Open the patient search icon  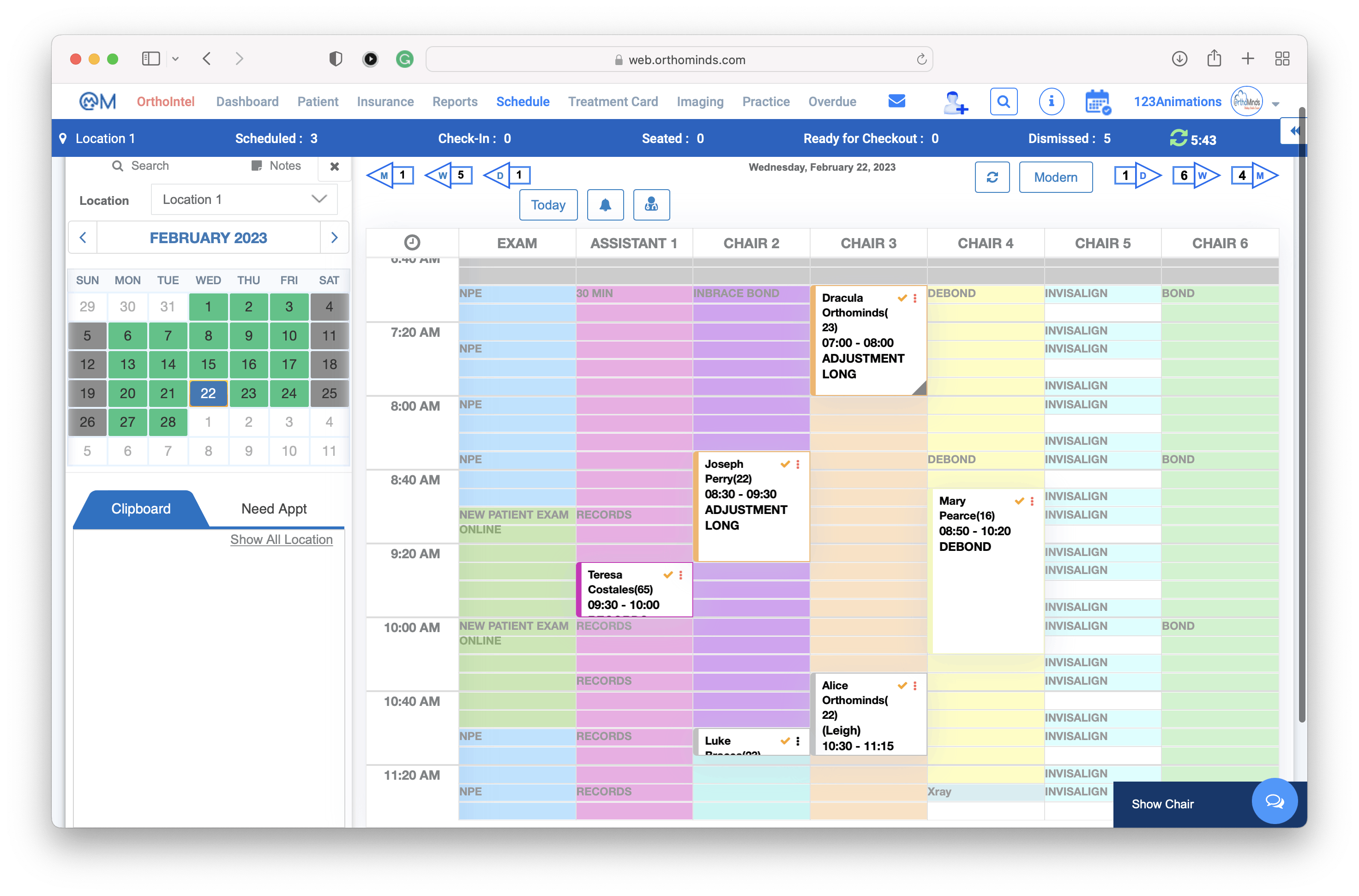point(1004,101)
